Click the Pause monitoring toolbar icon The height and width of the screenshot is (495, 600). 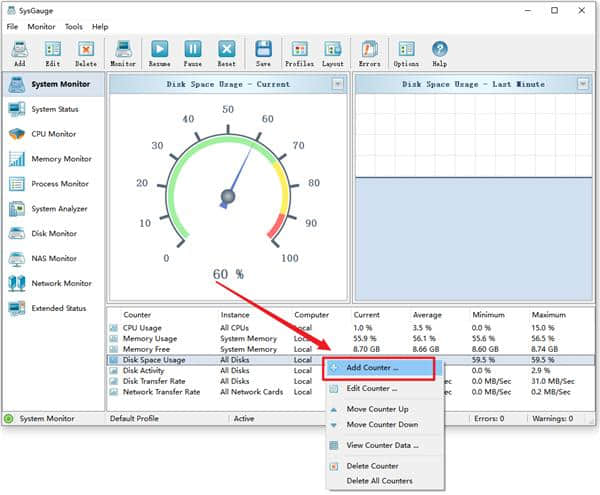(x=193, y=52)
